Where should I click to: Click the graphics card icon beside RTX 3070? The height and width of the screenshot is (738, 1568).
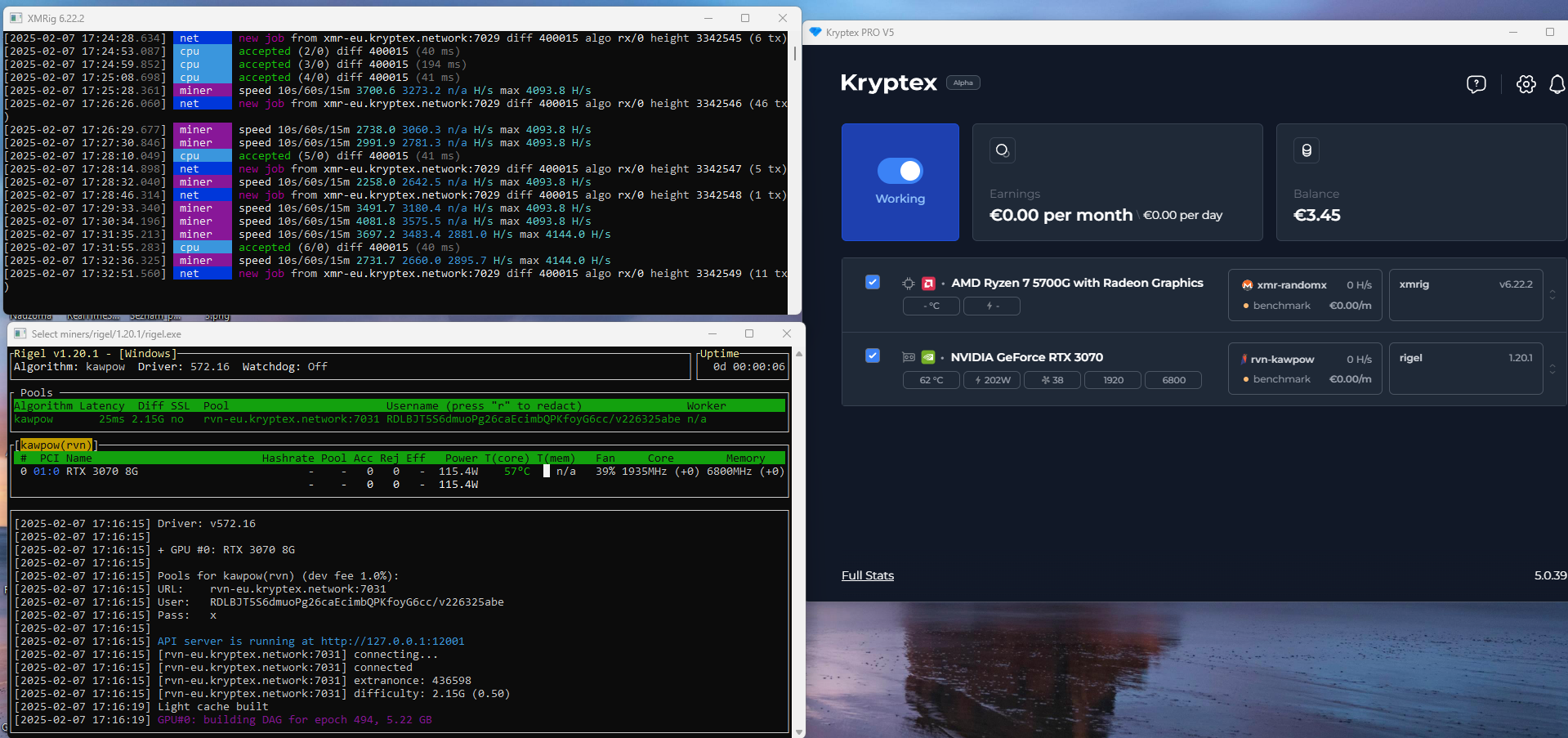tap(908, 357)
